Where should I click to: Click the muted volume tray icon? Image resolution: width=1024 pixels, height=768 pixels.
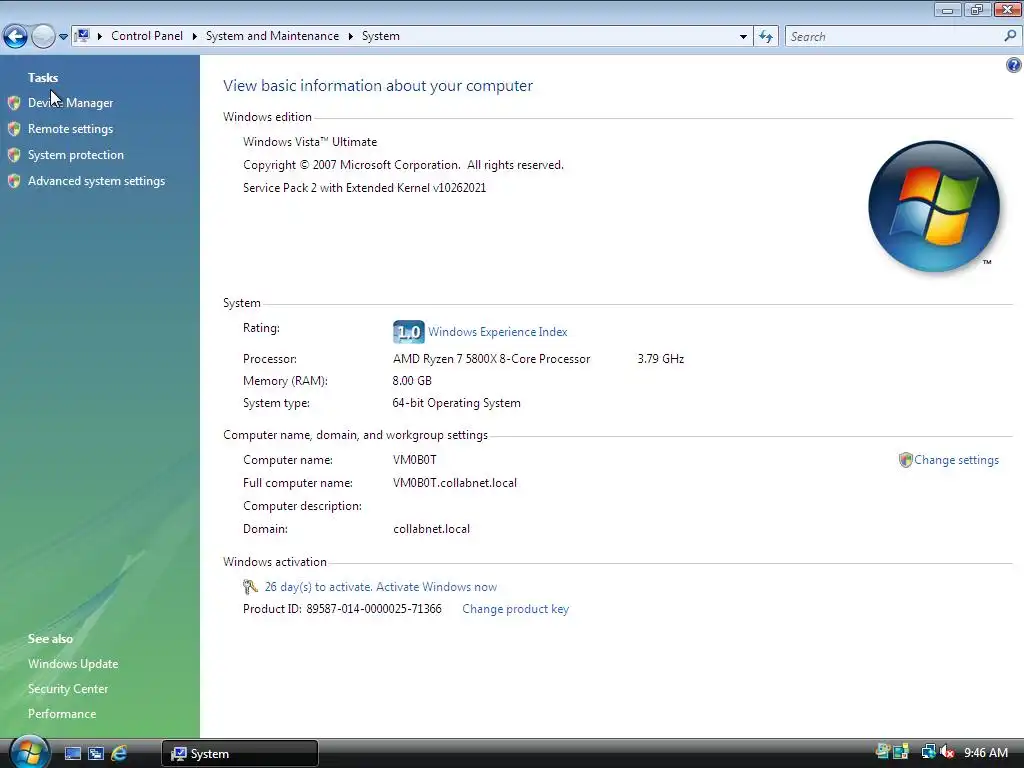[947, 752]
